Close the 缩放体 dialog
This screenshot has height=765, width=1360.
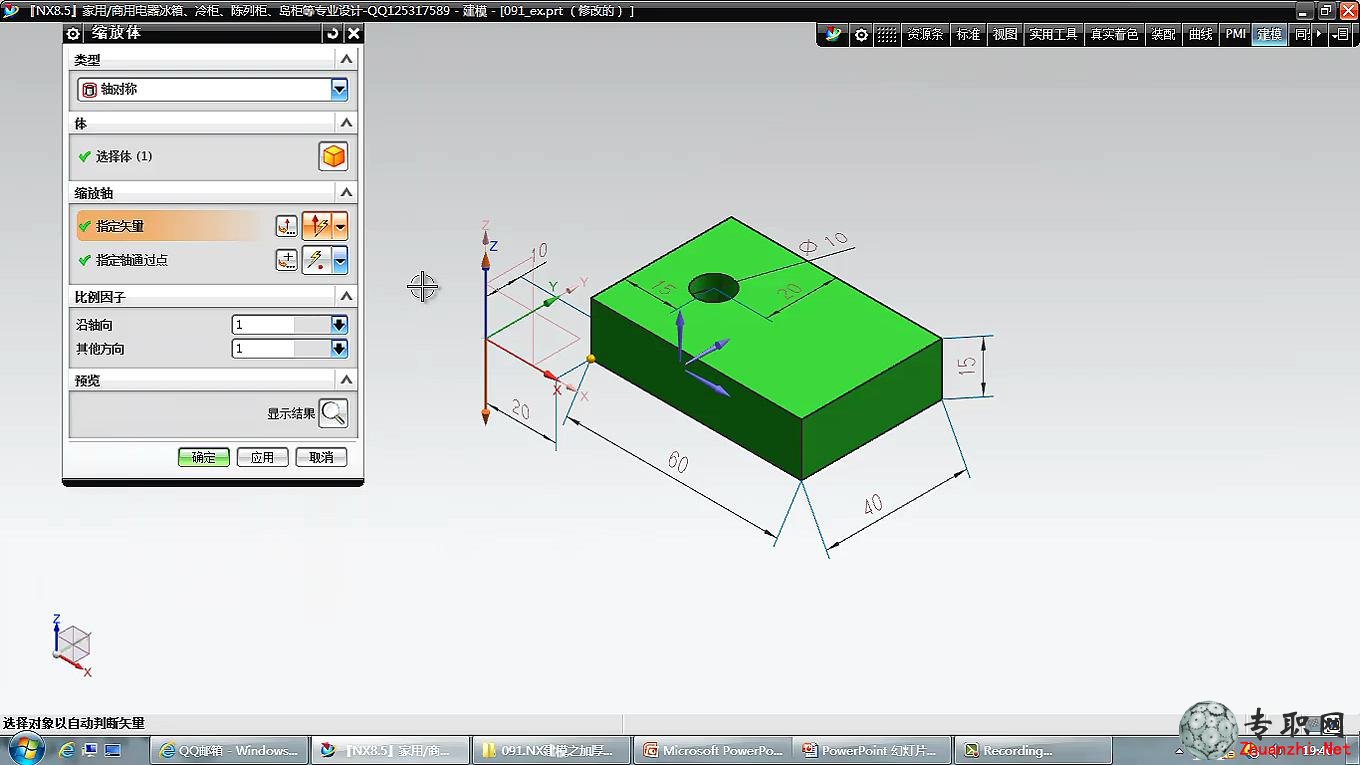353,33
